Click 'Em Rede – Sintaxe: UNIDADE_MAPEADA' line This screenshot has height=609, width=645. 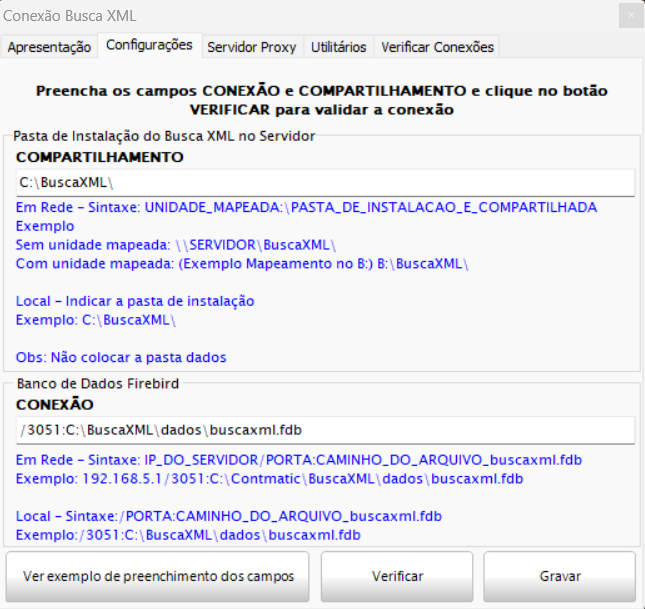306,207
